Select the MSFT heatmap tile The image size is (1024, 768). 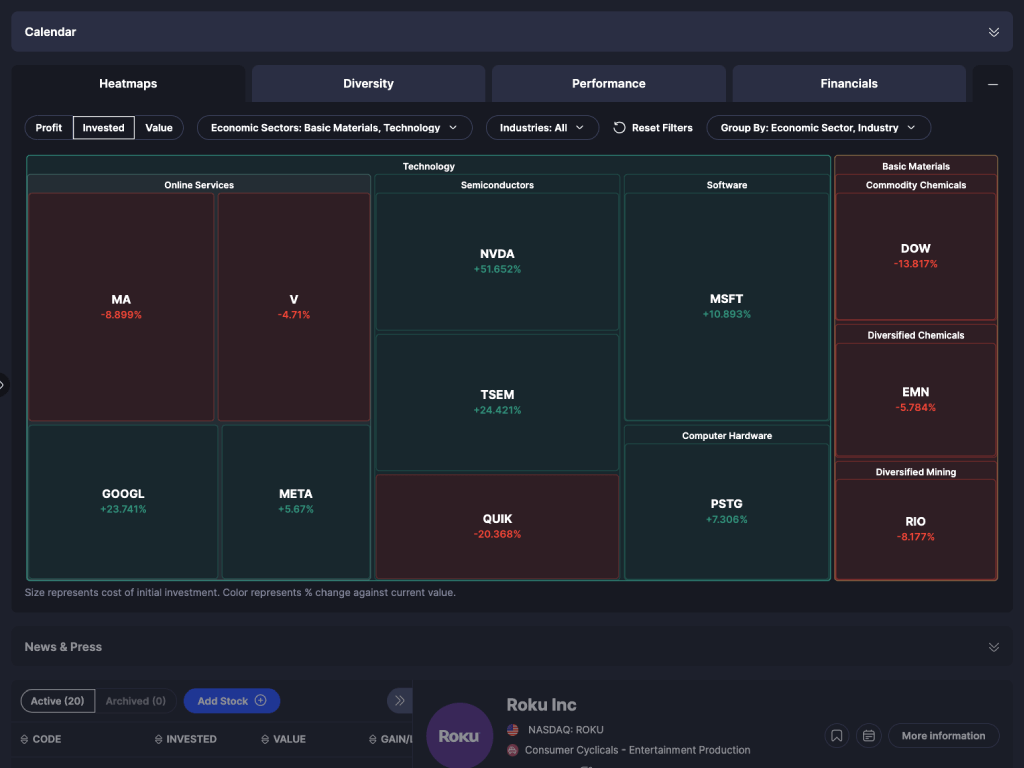[726, 306]
